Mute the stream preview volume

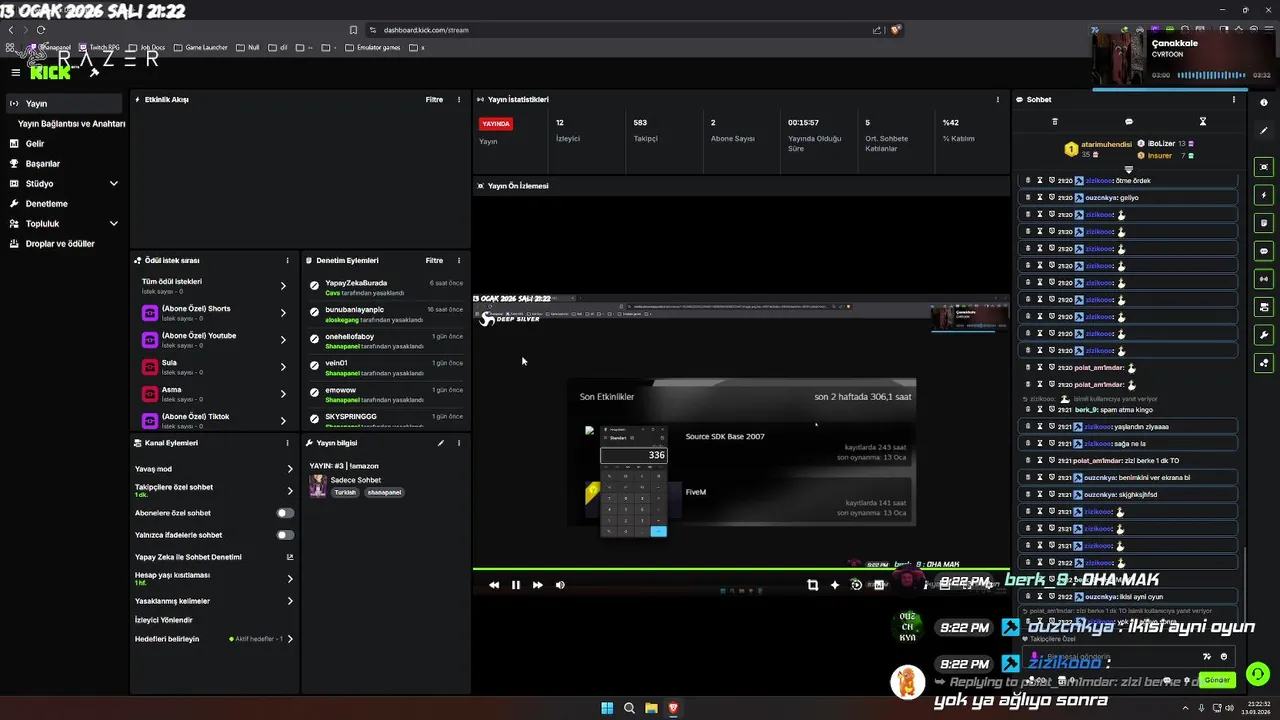click(560, 585)
